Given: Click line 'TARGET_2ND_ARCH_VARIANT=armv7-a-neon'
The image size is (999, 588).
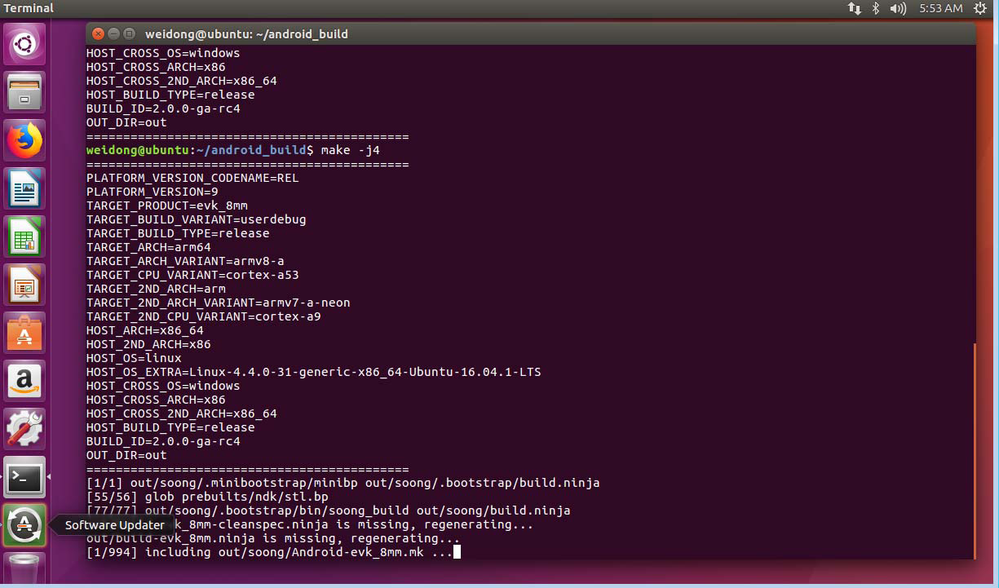Looking at the screenshot, I should (218, 303).
